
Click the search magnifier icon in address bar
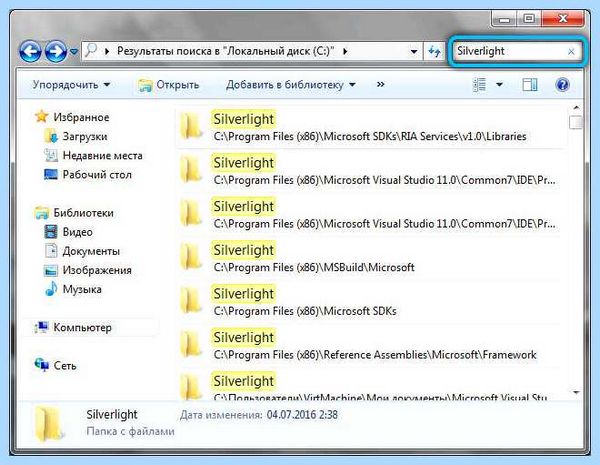pyautogui.click(x=91, y=50)
